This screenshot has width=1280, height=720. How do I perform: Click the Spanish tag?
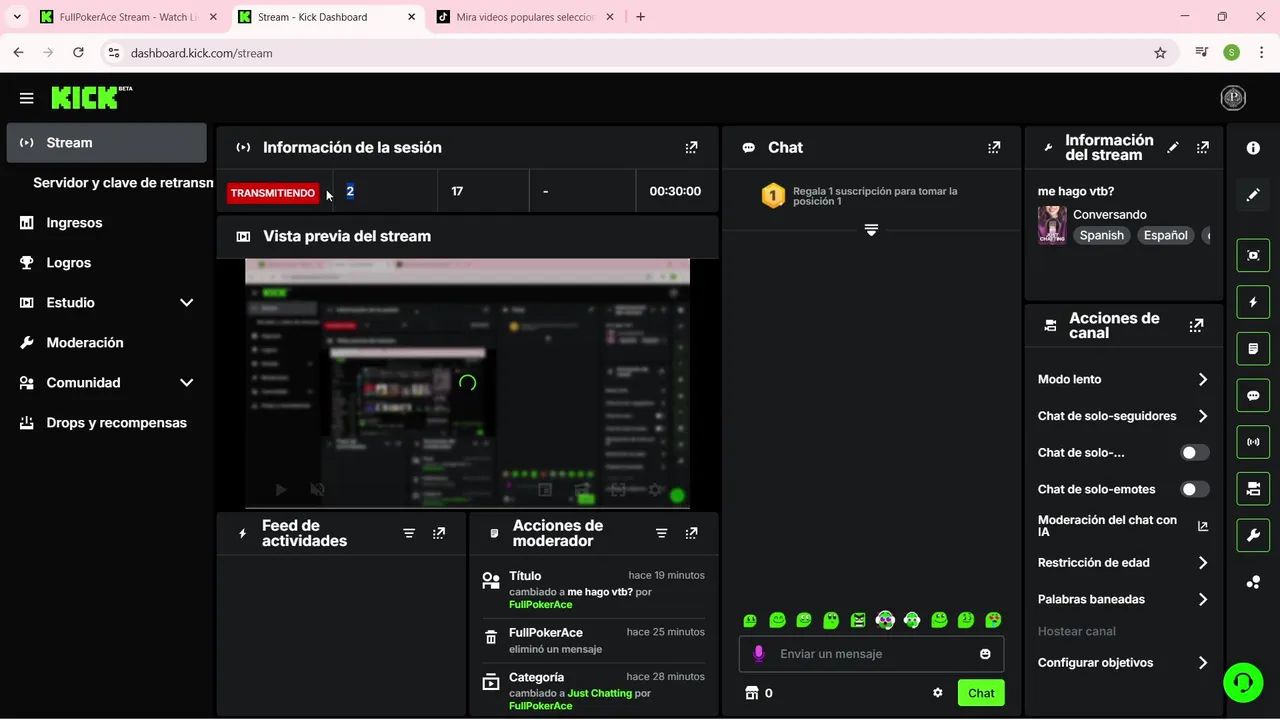coord(1101,236)
